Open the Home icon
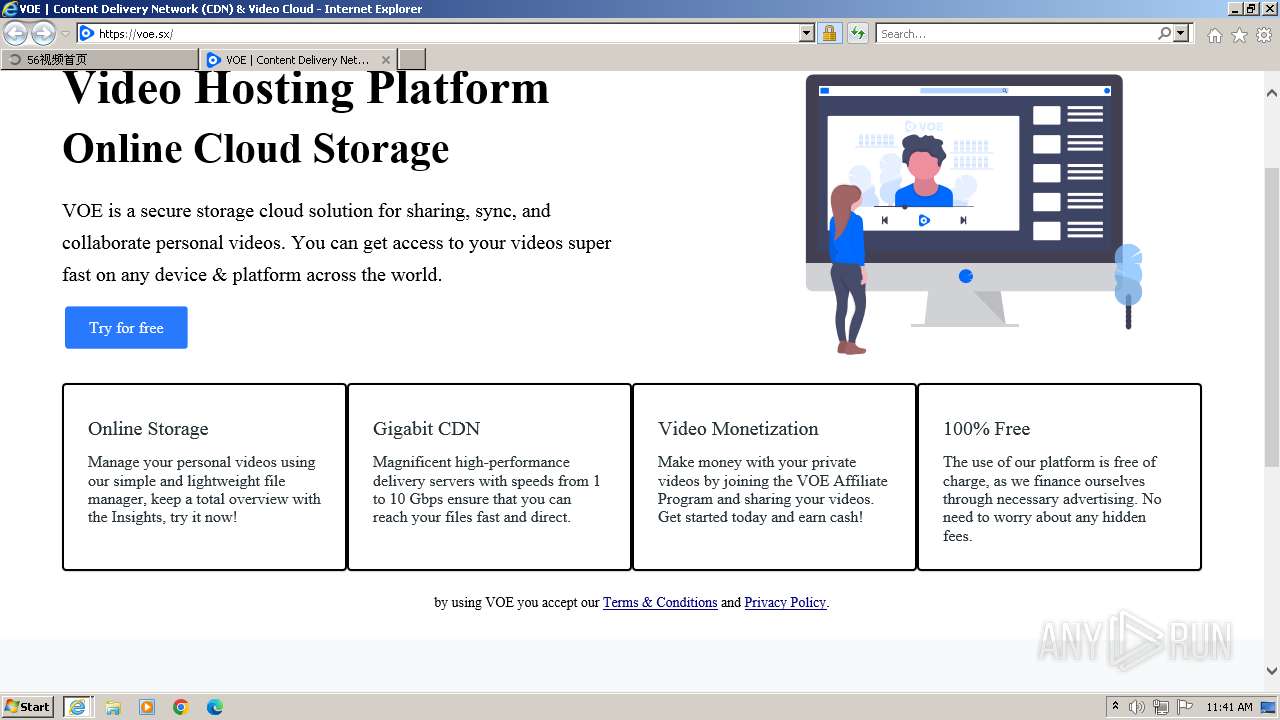Image resolution: width=1280 pixels, height=720 pixels. point(1214,35)
